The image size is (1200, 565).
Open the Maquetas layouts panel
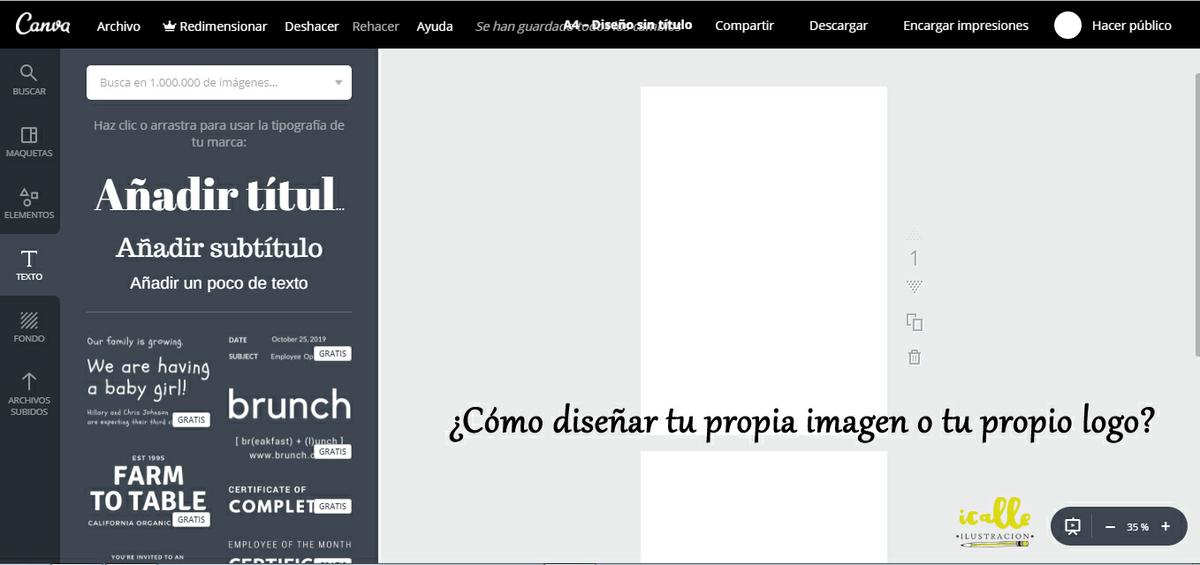coord(29,141)
